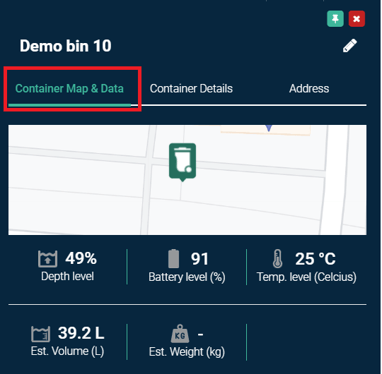The image size is (382, 374).
Task: Click the 91 battery level value
Action: point(200,259)
